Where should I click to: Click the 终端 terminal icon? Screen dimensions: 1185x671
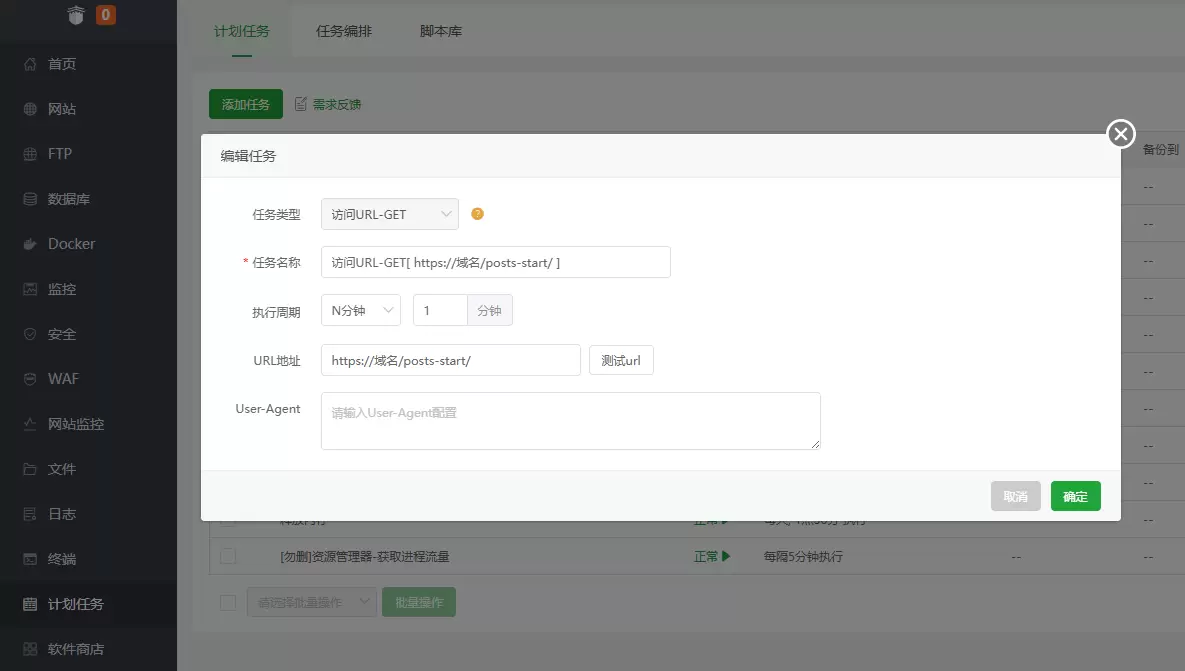pyautogui.click(x=30, y=559)
